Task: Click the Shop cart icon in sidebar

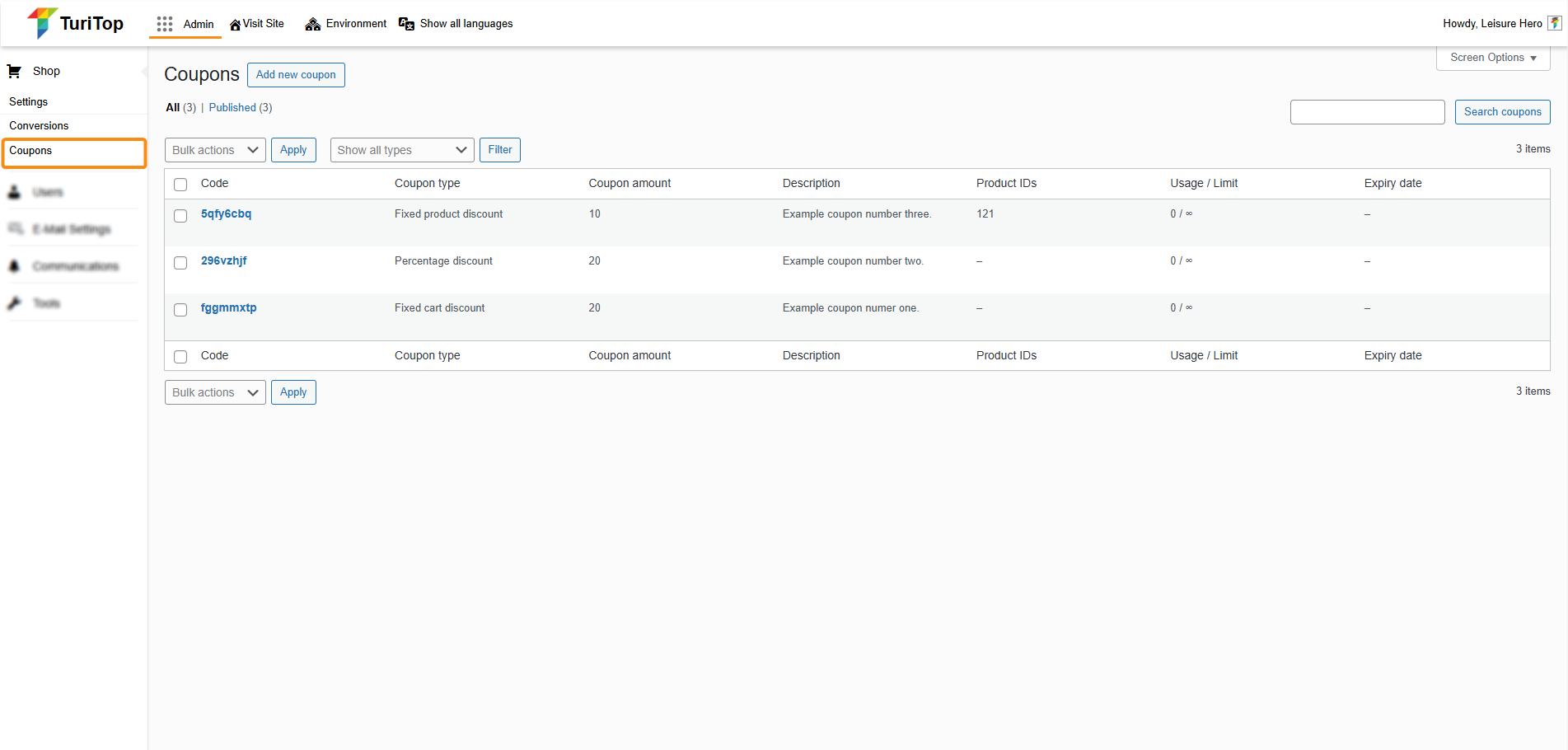Action: tap(14, 72)
